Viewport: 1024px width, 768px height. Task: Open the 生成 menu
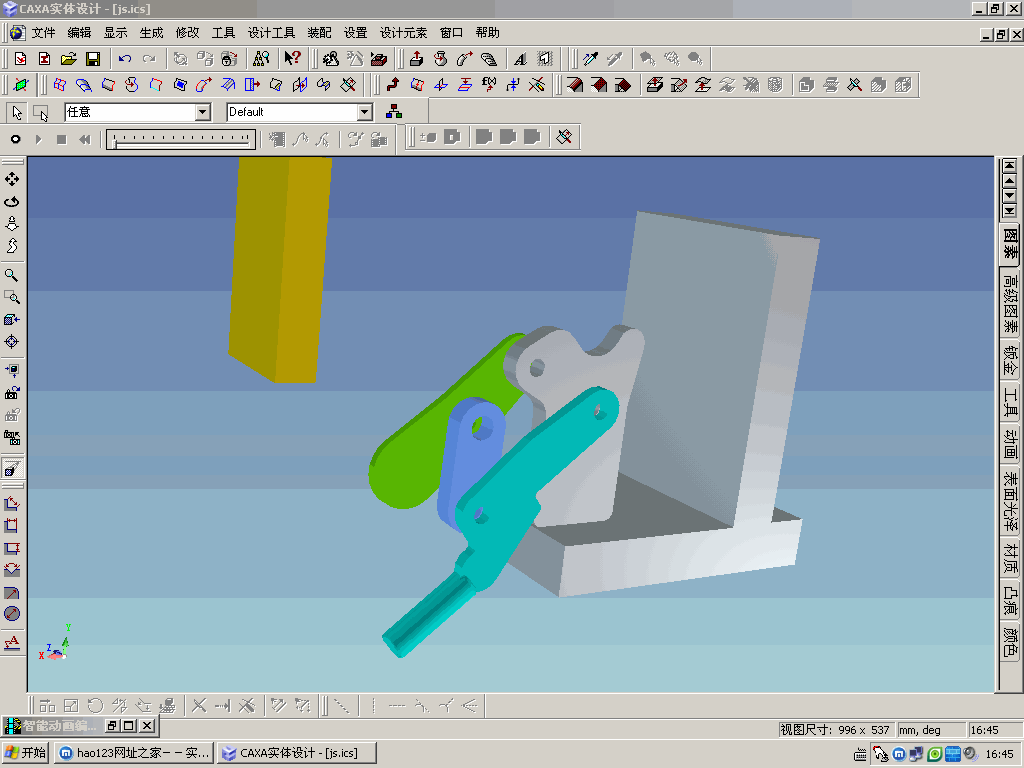[x=151, y=33]
